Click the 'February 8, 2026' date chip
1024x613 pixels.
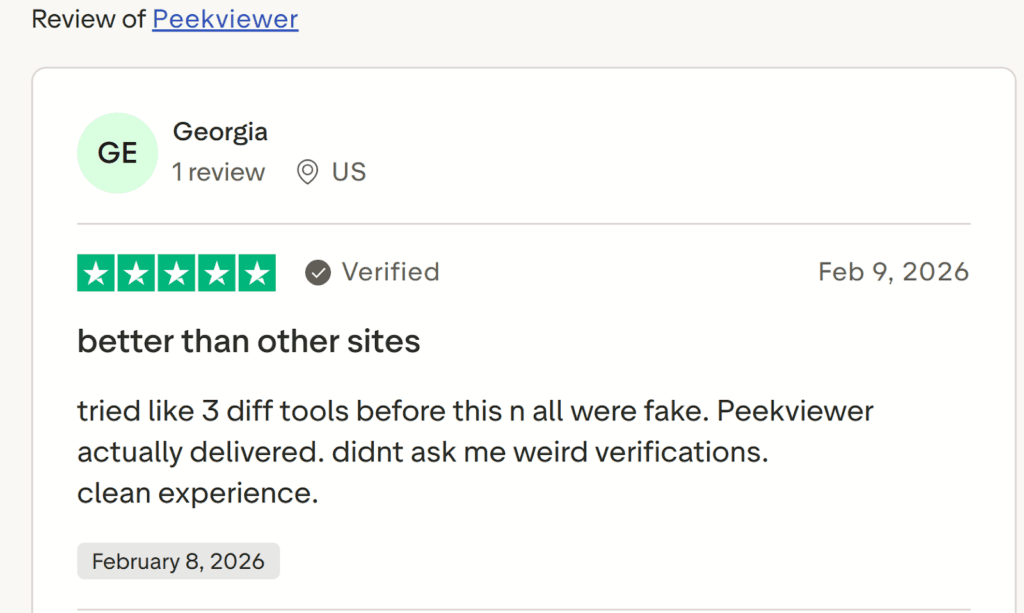point(178,561)
